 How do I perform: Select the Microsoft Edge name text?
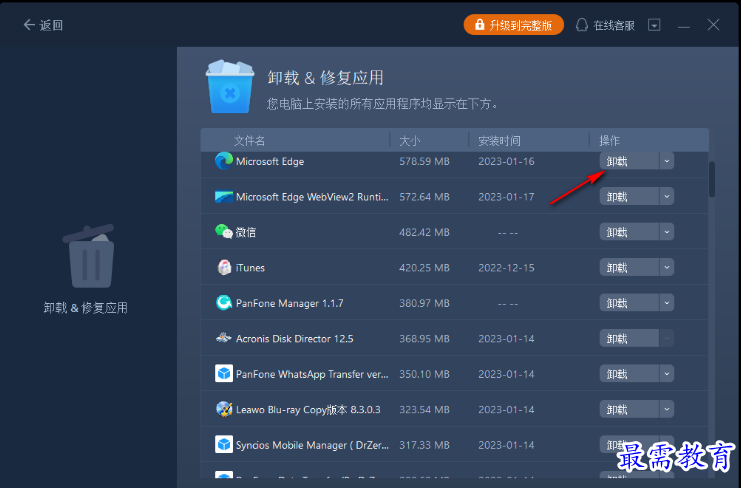coord(270,162)
